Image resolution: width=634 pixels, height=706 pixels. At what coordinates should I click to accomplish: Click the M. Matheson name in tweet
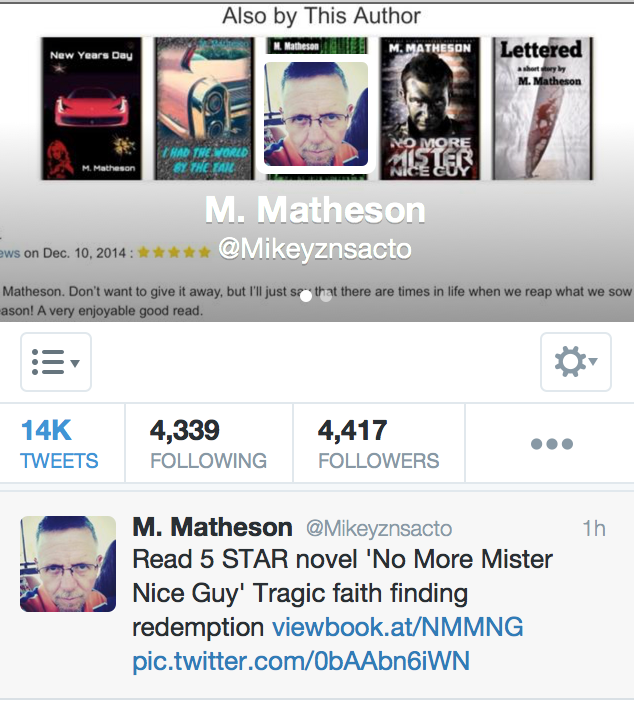coord(213,527)
